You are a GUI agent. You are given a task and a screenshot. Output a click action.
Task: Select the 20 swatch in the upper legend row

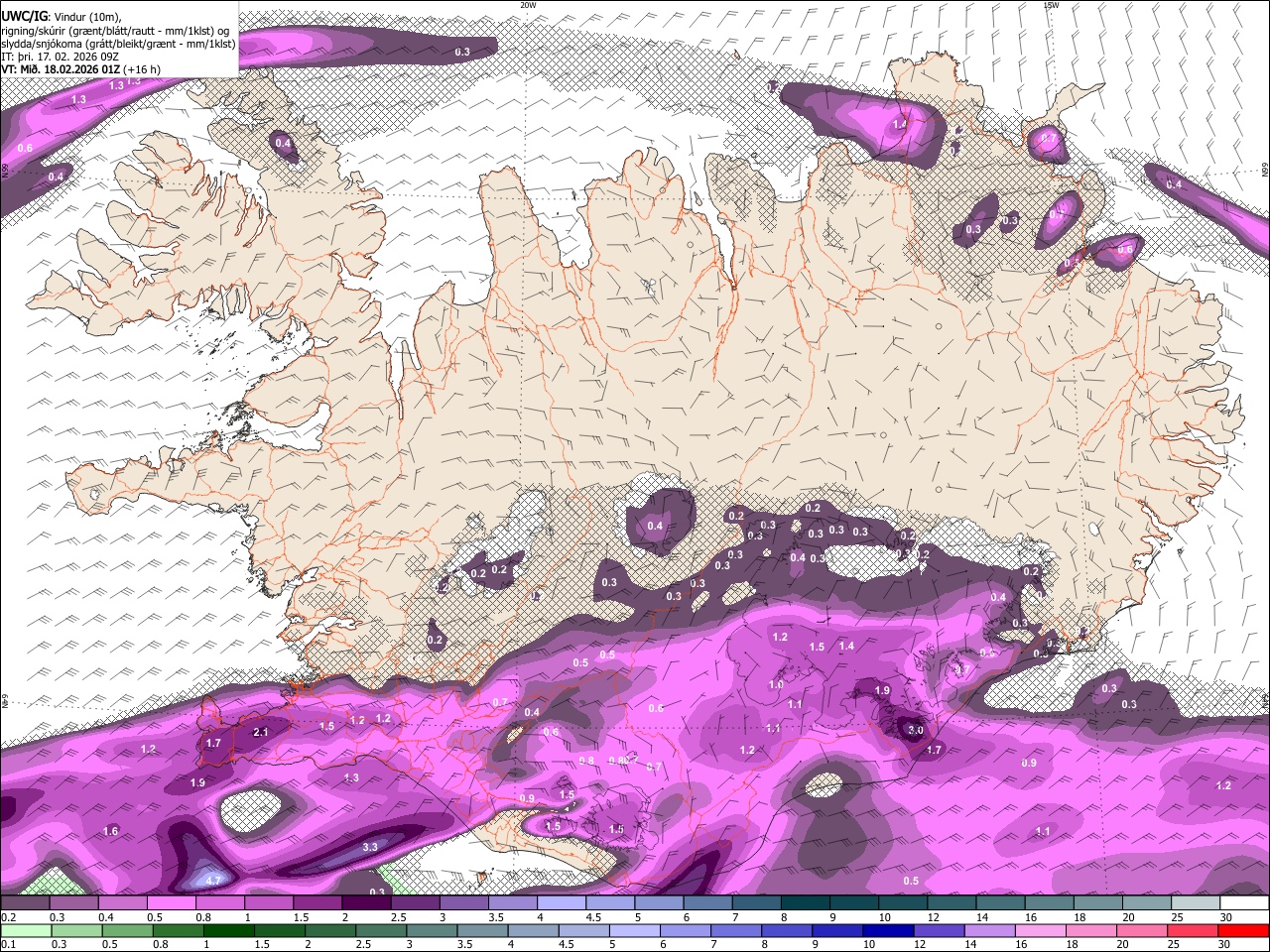(x=1147, y=902)
